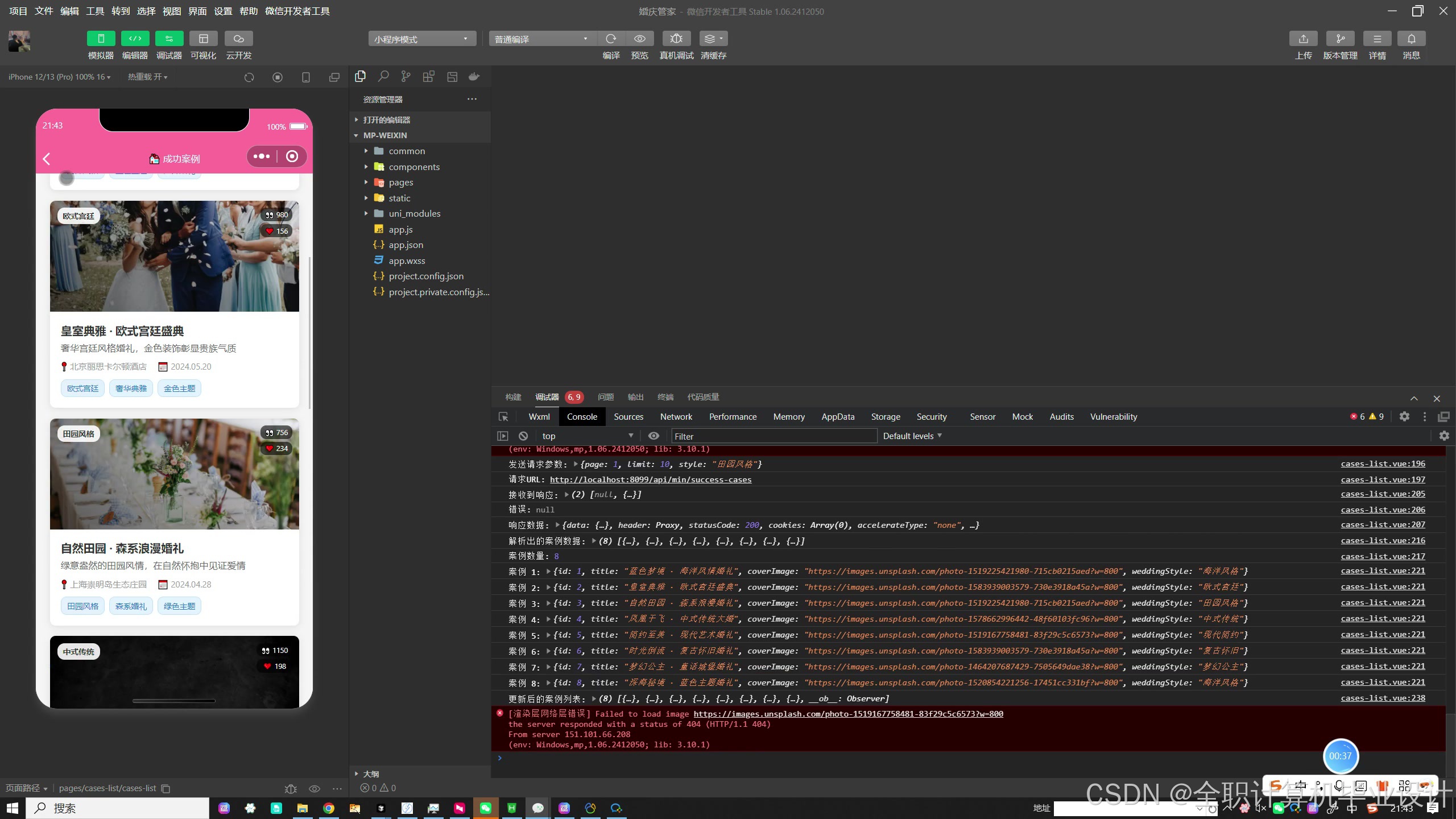Screen dimensions: 1456x819
Task: Toggle the 调试器 panel button
Action: [x=169, y=39]
